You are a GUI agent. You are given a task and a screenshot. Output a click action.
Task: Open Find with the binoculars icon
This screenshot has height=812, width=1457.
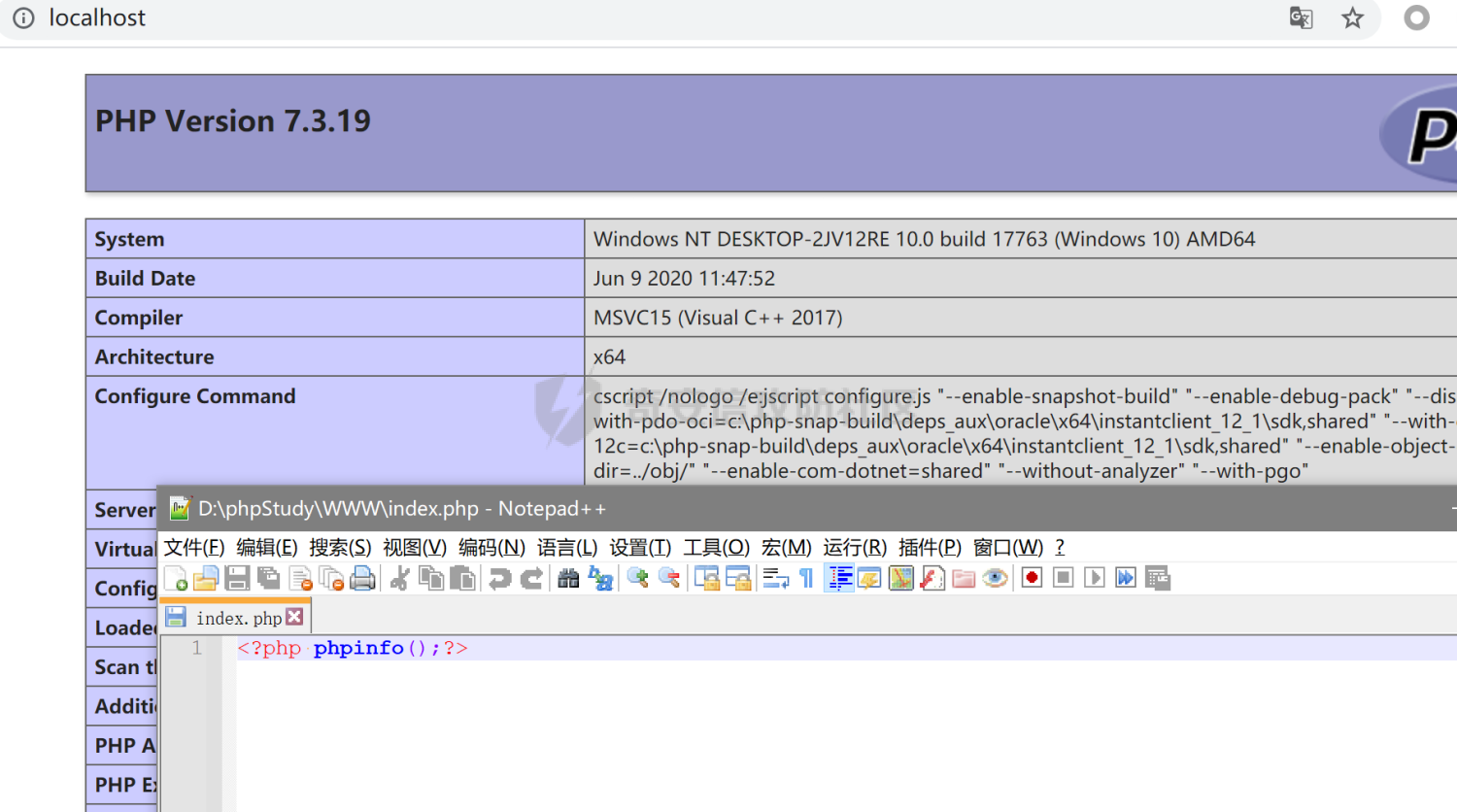tap(568, 579)
